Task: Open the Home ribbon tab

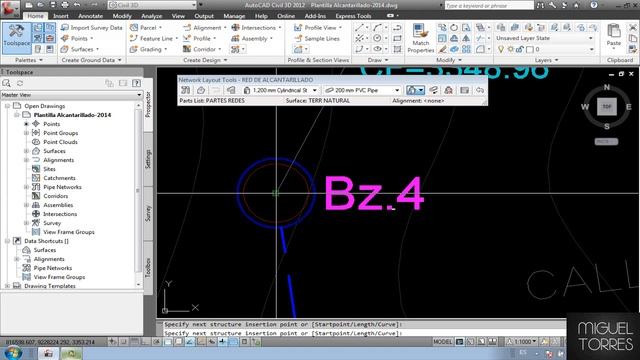Action: coord(35,16)
